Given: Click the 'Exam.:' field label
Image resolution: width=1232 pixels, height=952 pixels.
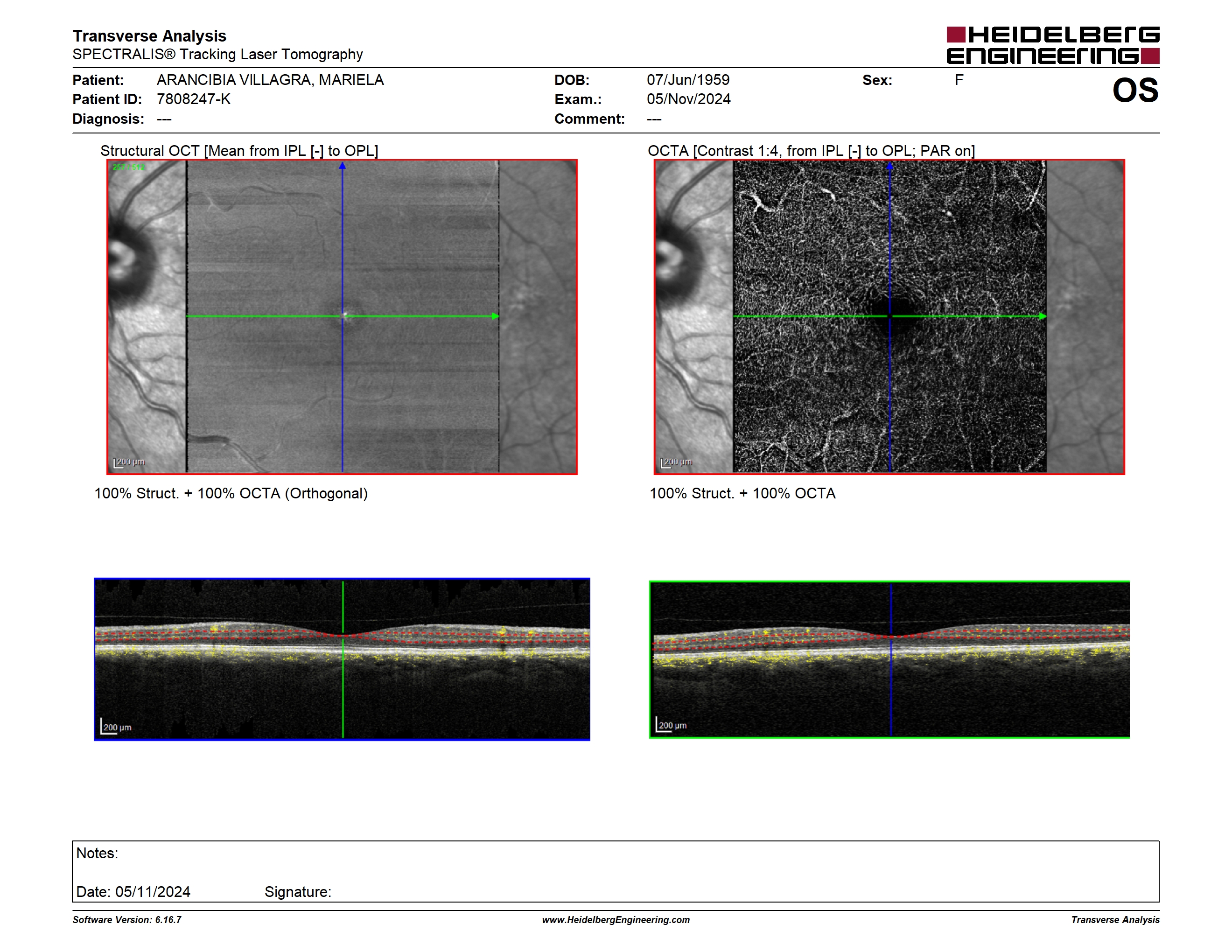Looking at the screenshot, I should pyautogui.click(x=578, y=99).
